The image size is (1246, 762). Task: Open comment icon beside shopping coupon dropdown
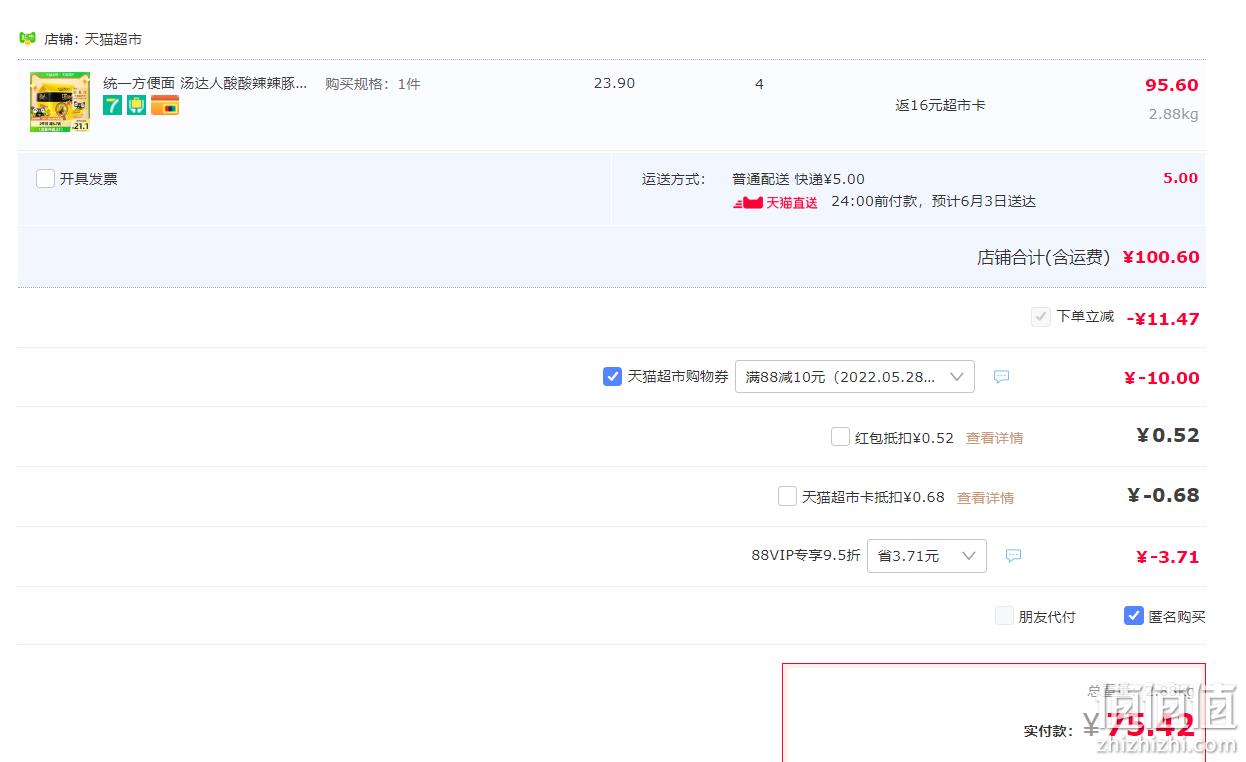(x=1001, y=377)
